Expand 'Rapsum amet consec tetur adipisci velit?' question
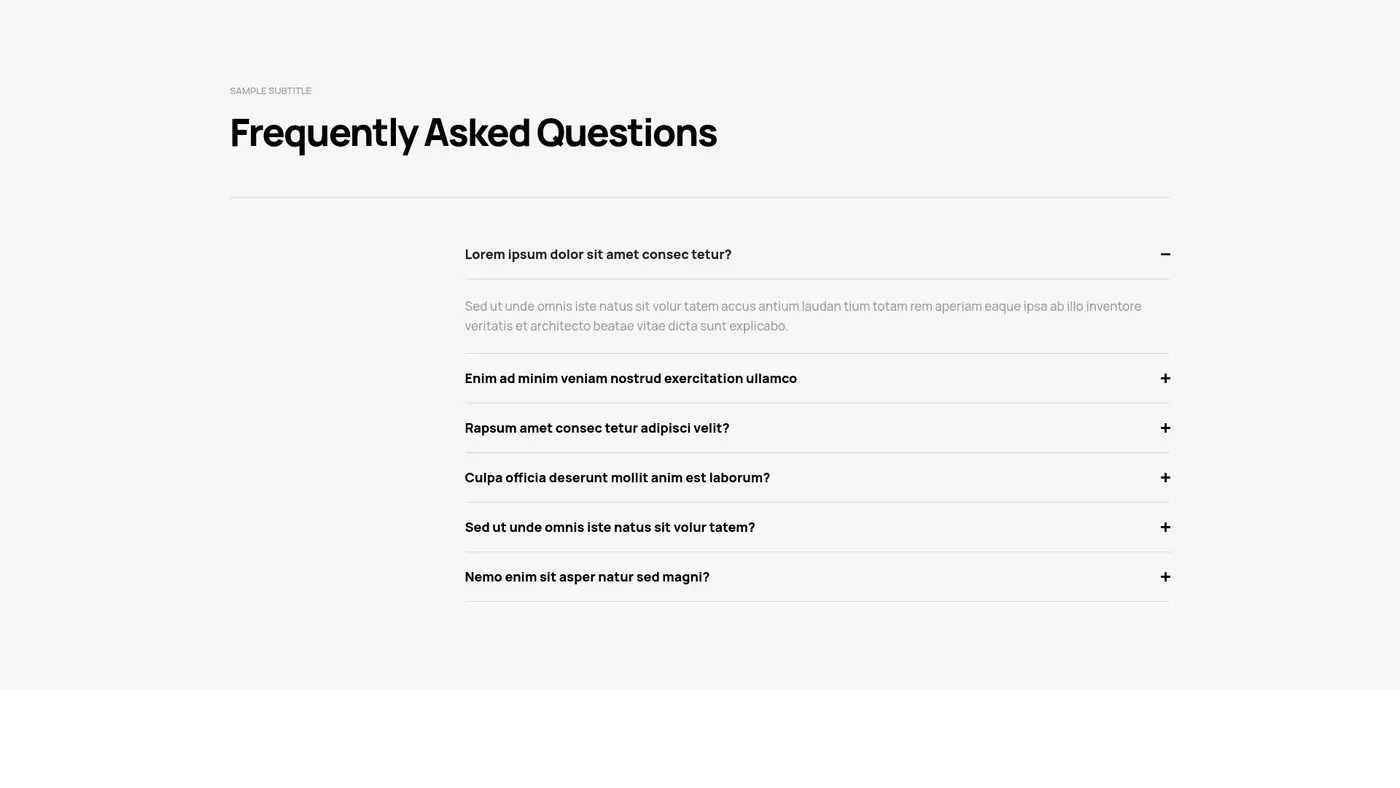 pos(597,428)
